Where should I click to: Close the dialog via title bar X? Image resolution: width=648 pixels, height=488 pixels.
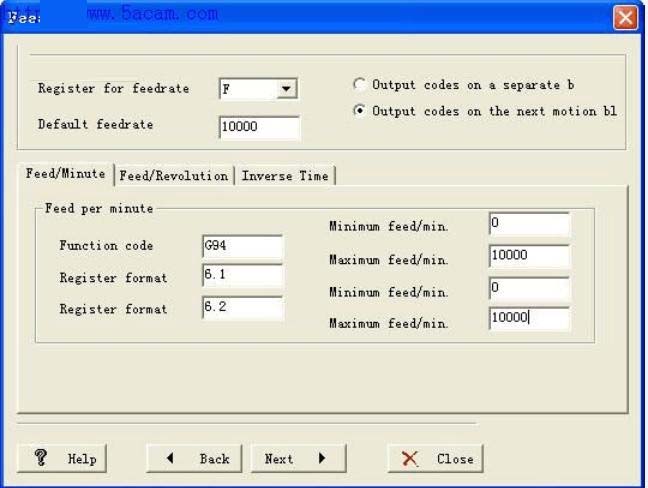625,18
